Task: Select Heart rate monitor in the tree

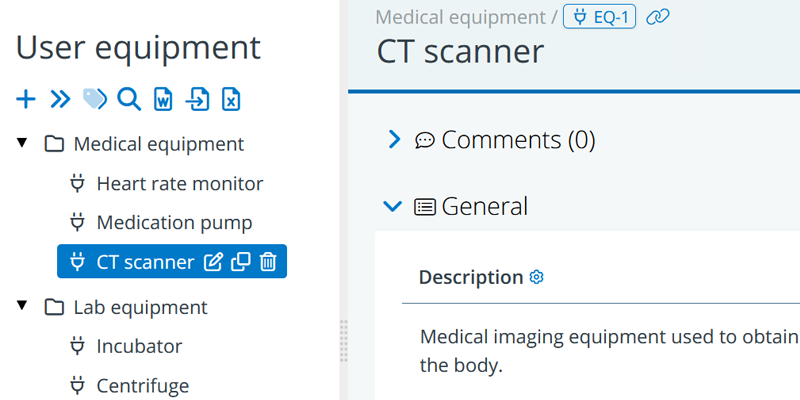Action: pos(179,184)
